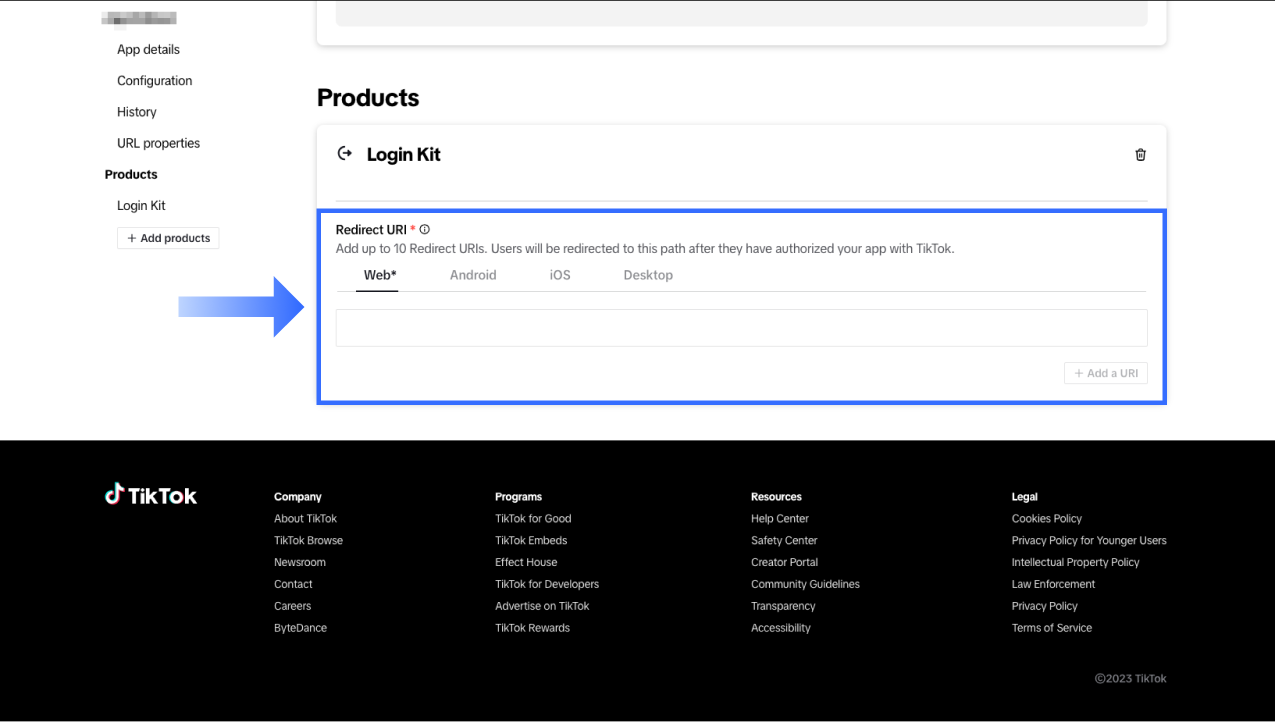Open App details in the sidebar

click(x=148, y=49)
